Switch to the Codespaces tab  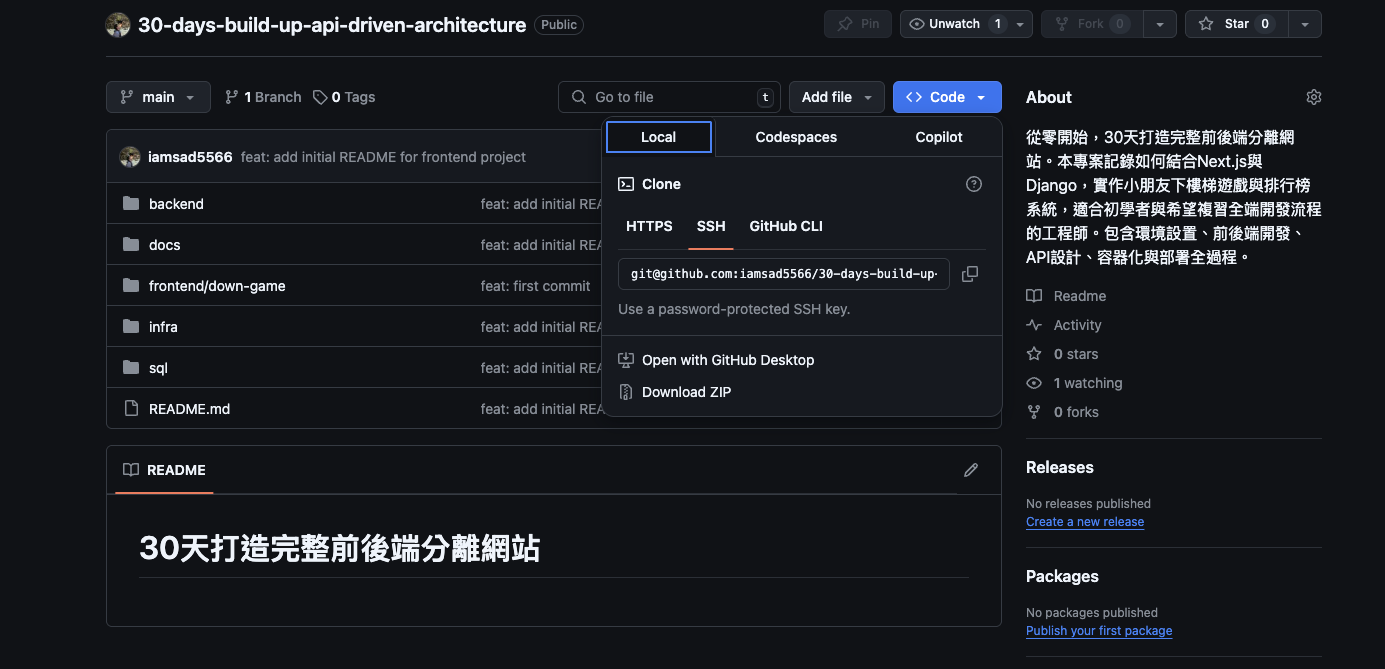point(796,137)
